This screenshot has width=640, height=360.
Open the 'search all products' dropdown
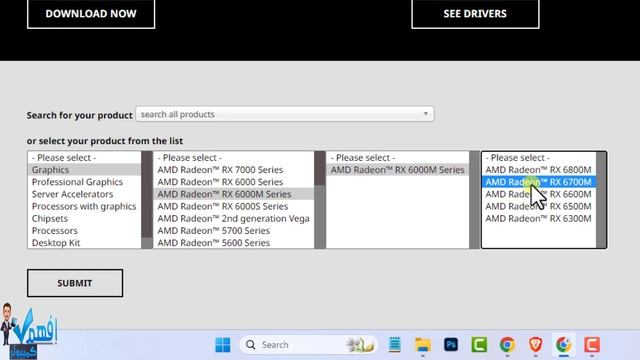click(284, 114)
